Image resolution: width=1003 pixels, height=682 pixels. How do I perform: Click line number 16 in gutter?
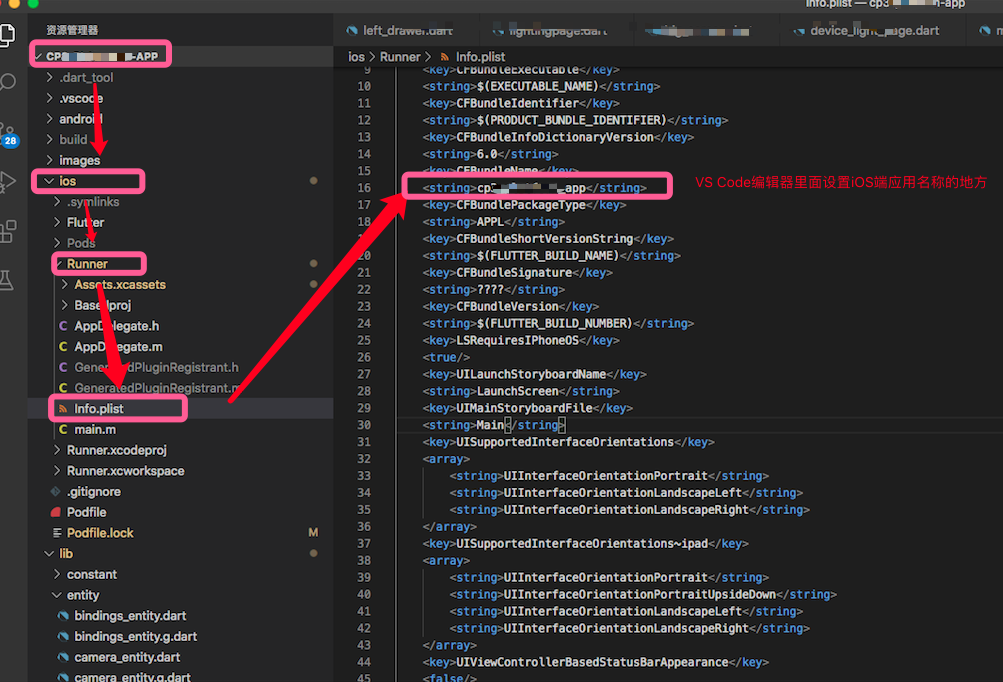point(364,187)
